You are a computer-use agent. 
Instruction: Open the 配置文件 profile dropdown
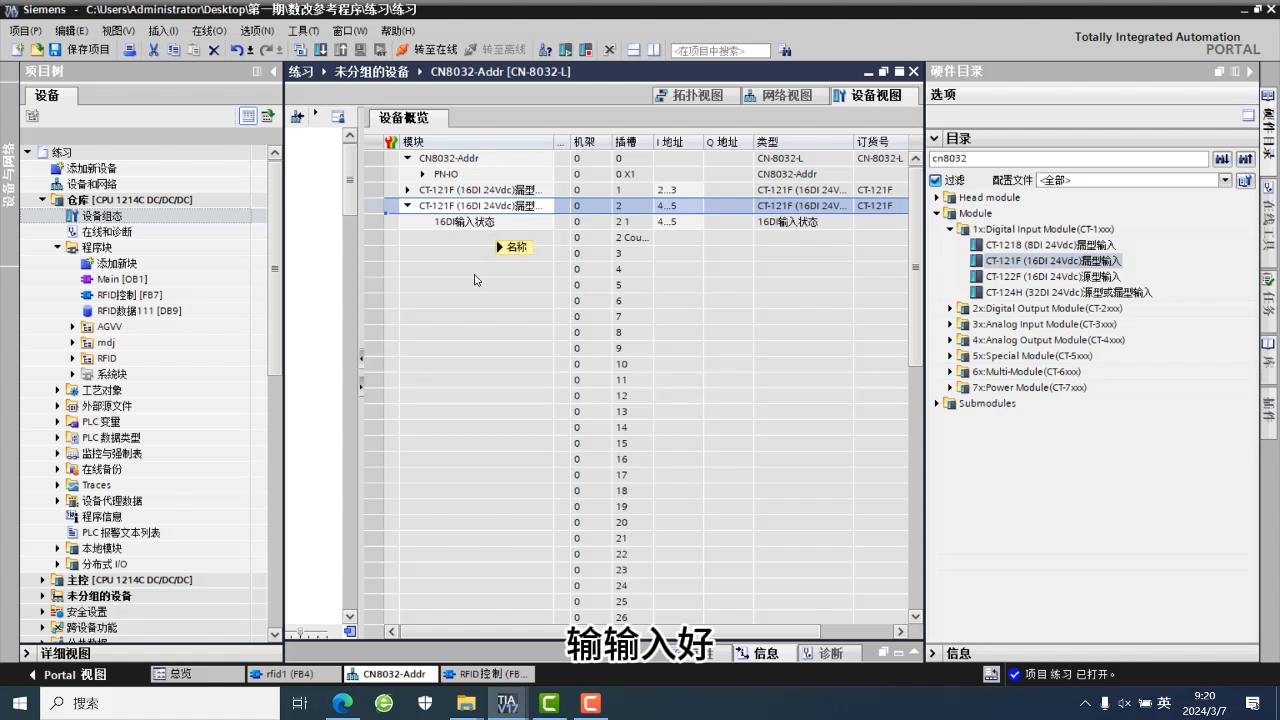pyautogui.click(x=1225, y=181)
